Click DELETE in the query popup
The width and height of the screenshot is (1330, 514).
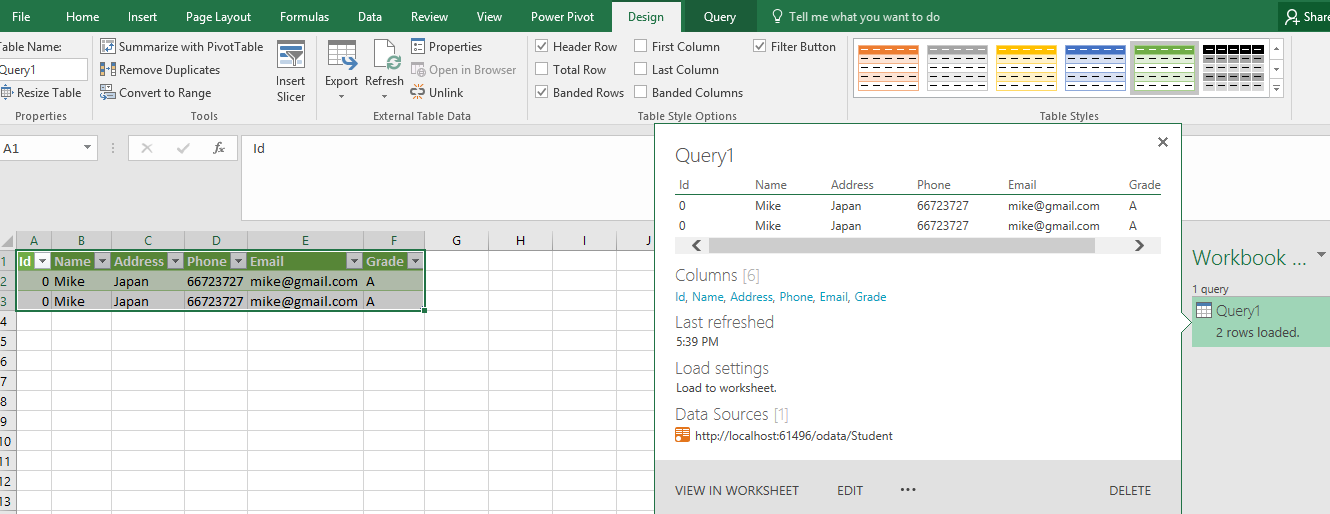[x=1130, y=490]
